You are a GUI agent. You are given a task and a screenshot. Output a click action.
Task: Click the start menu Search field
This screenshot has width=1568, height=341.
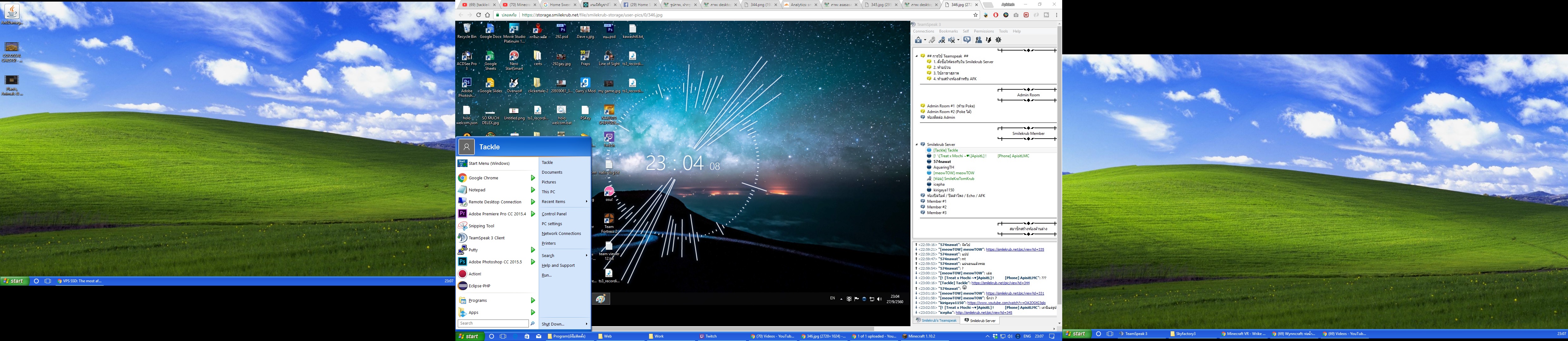pyautogui.click(x=493, y=323)
